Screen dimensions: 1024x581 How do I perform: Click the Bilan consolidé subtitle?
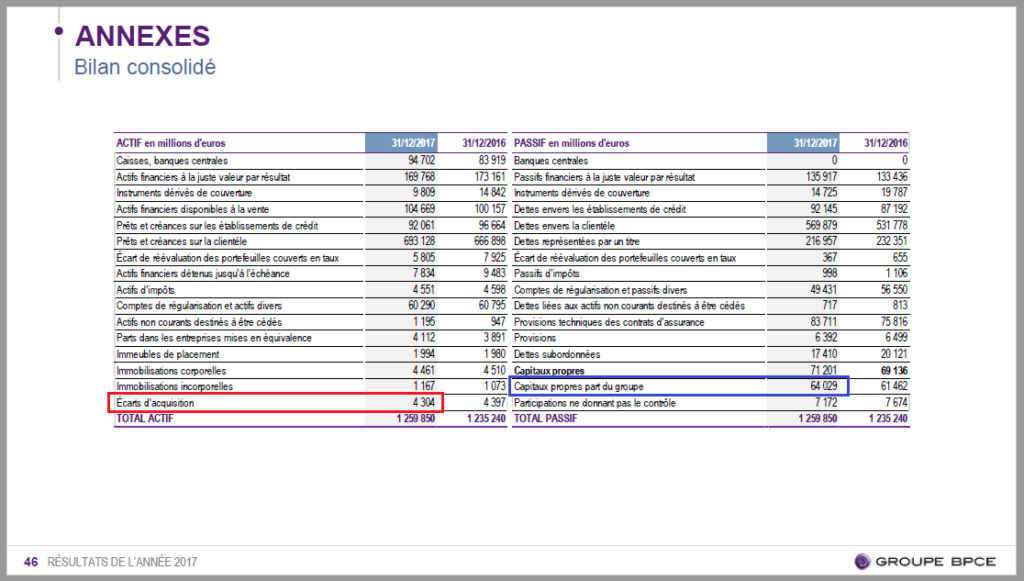[x=145, y=67]
